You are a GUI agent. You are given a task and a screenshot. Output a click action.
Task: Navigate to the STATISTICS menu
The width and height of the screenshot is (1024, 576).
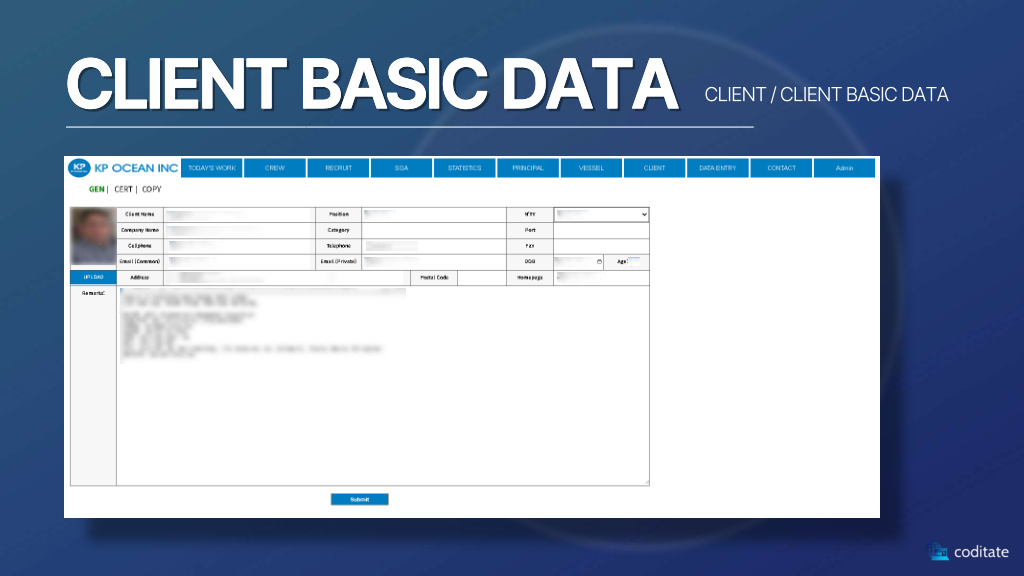click(465, 168)
